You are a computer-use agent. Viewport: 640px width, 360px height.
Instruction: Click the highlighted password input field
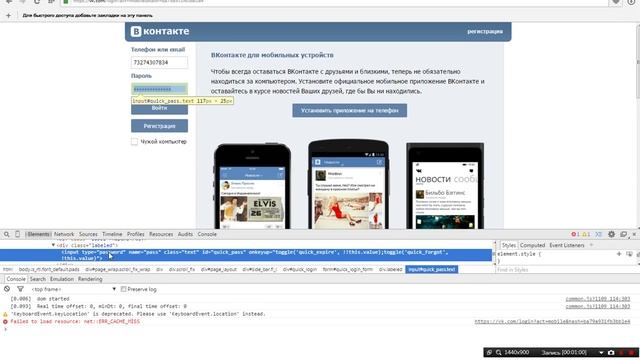159,89
